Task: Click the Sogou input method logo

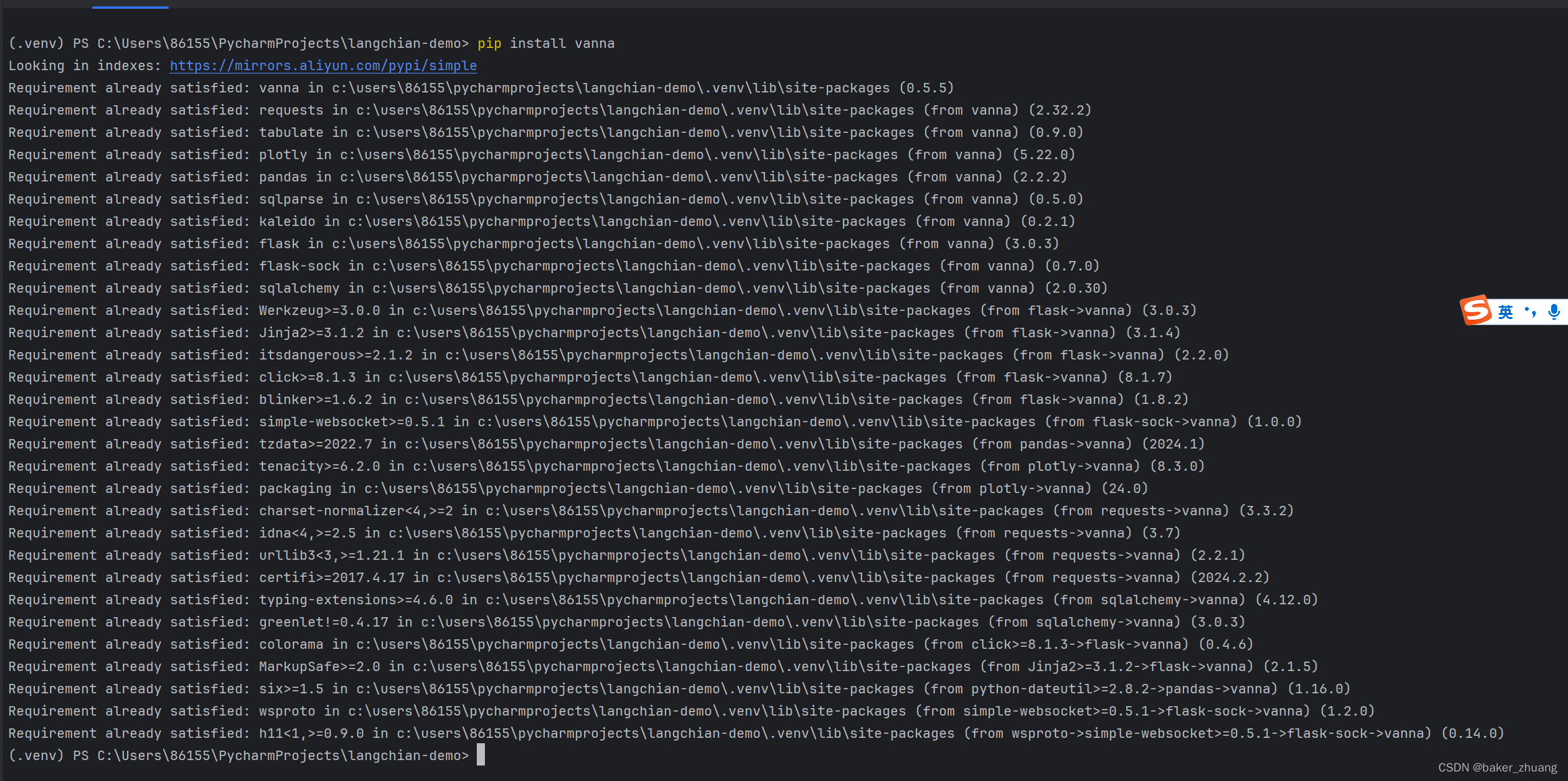Action: [1476, 311]
